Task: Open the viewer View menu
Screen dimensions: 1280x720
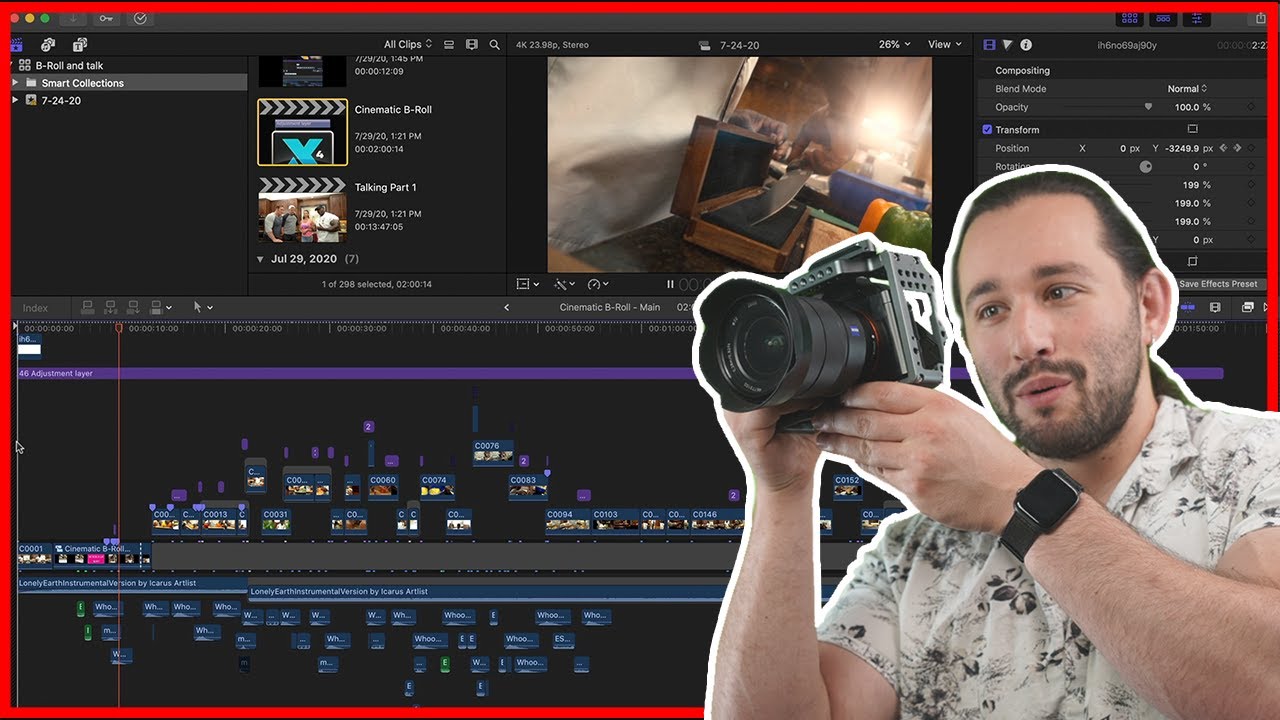Action: pos(944,44)
